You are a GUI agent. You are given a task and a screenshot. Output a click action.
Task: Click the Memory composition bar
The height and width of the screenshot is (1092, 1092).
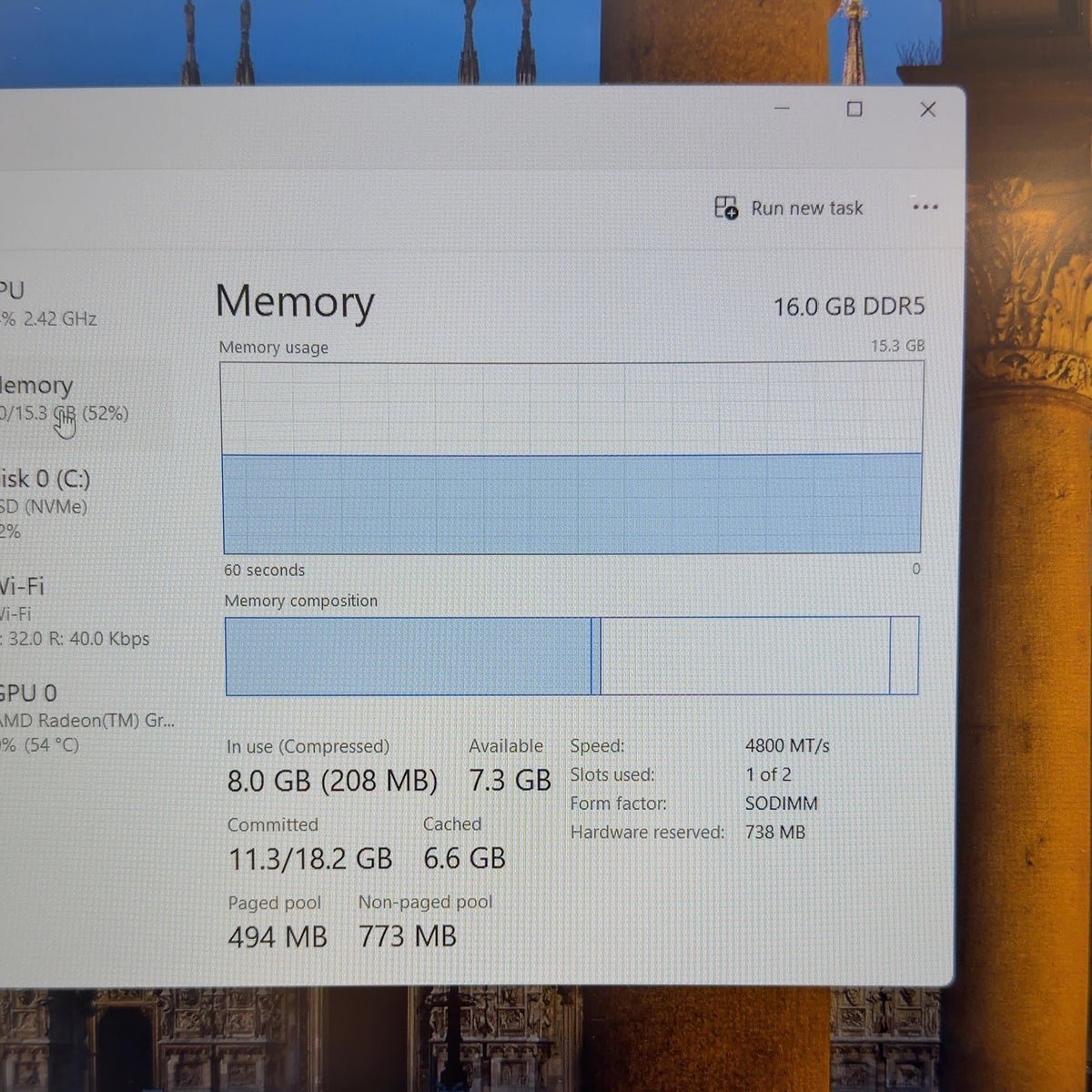pos(571,656)
